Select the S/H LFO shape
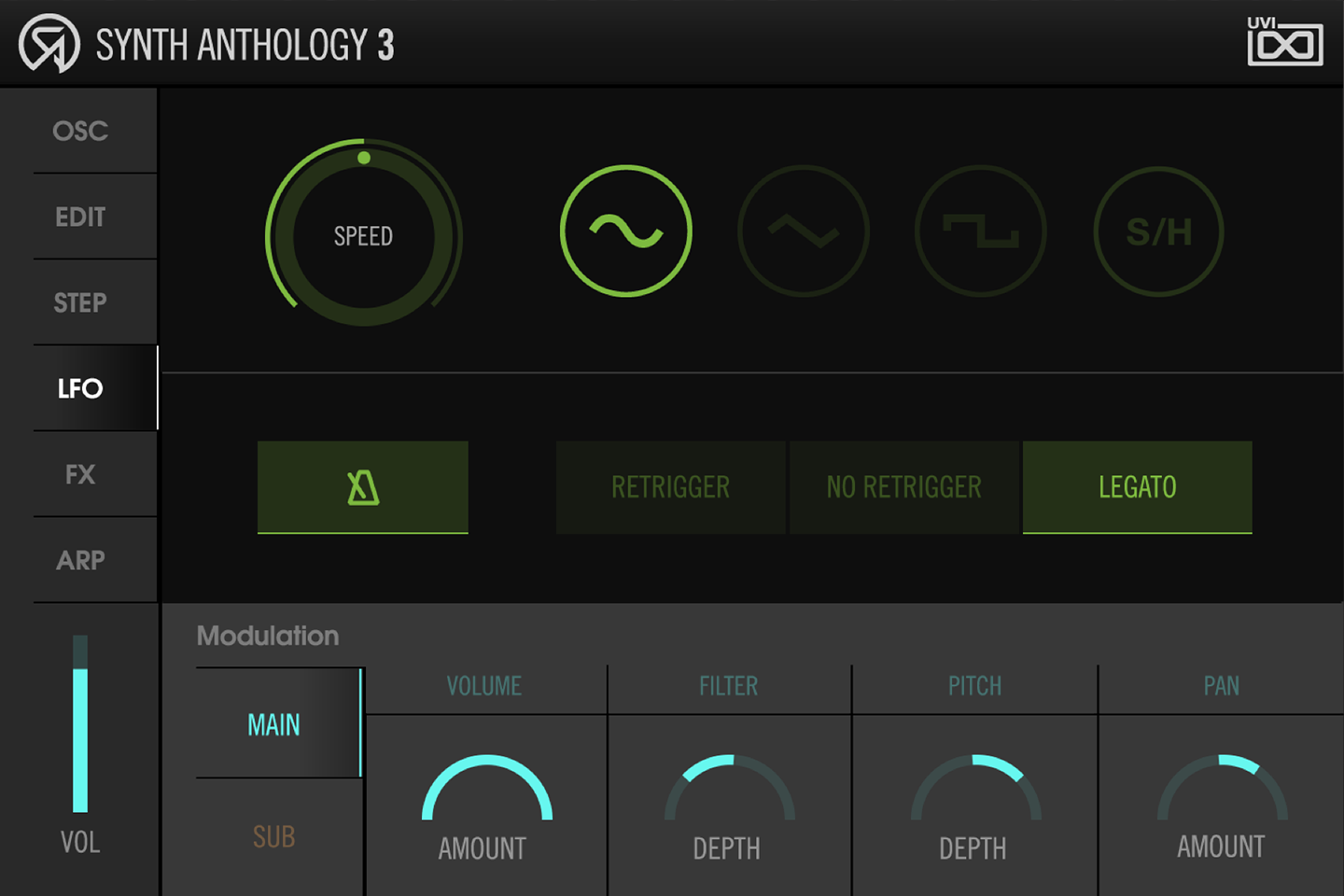The height and width of the screenshot is (896, 1344). click(1157, 230)
